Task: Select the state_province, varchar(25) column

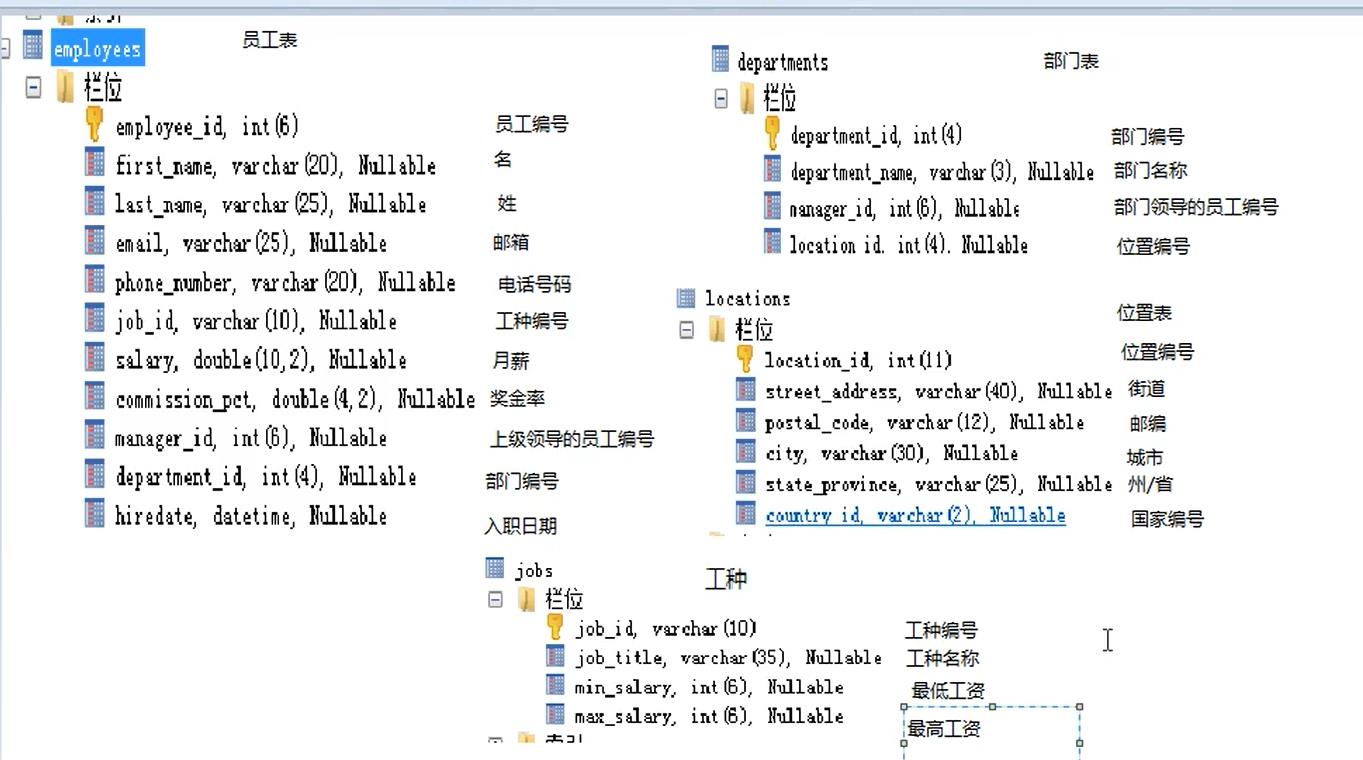Action: (938, 484)
